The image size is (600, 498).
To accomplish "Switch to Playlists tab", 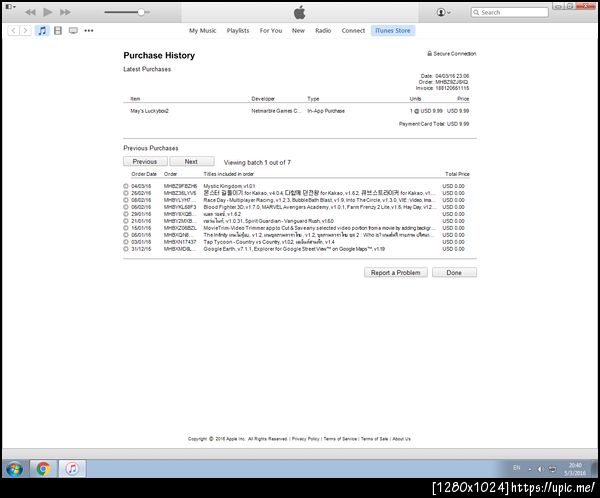I will tap(238, 31).
